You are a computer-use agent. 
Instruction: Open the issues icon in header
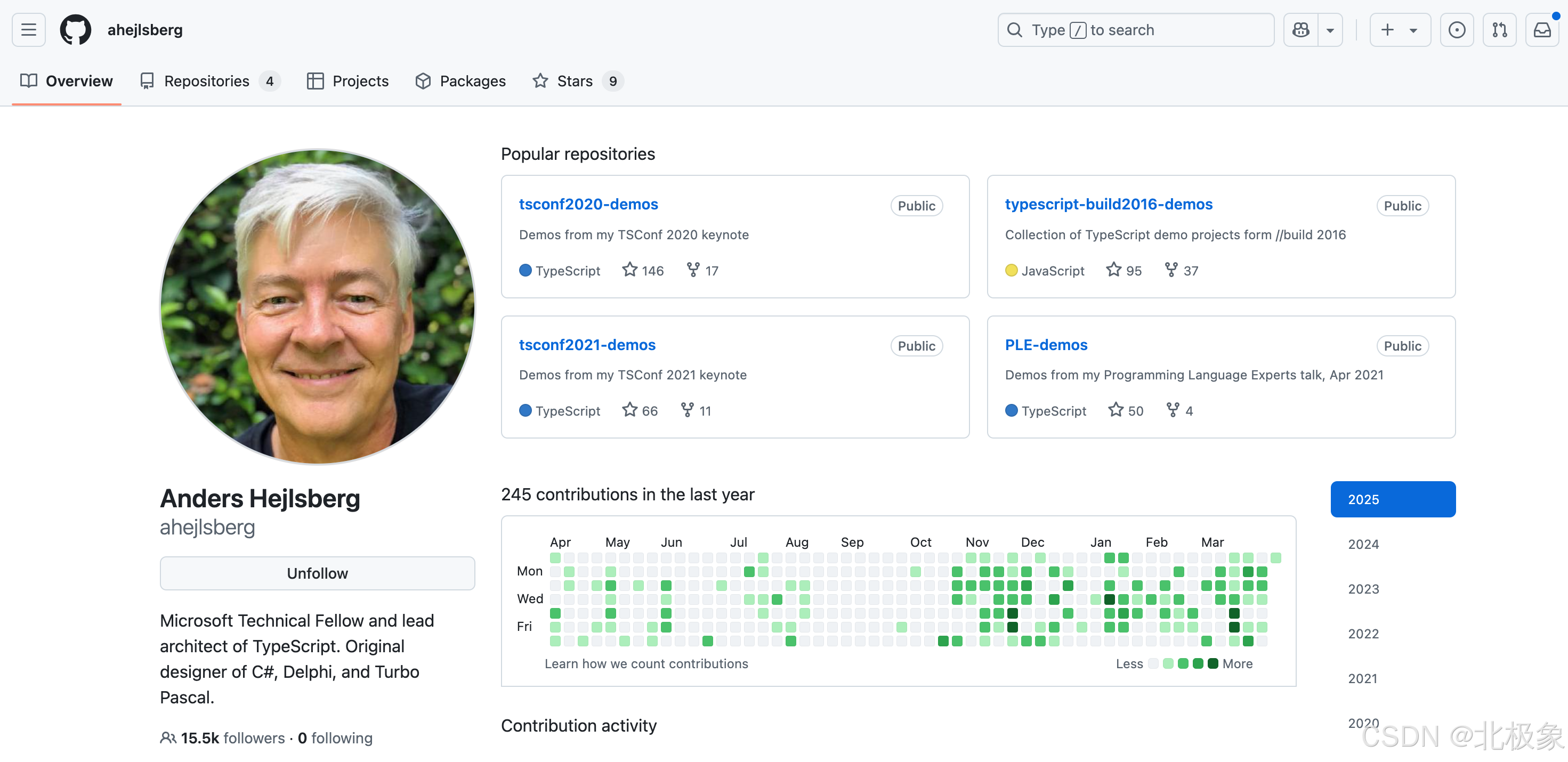click(x=1457, y=30)
